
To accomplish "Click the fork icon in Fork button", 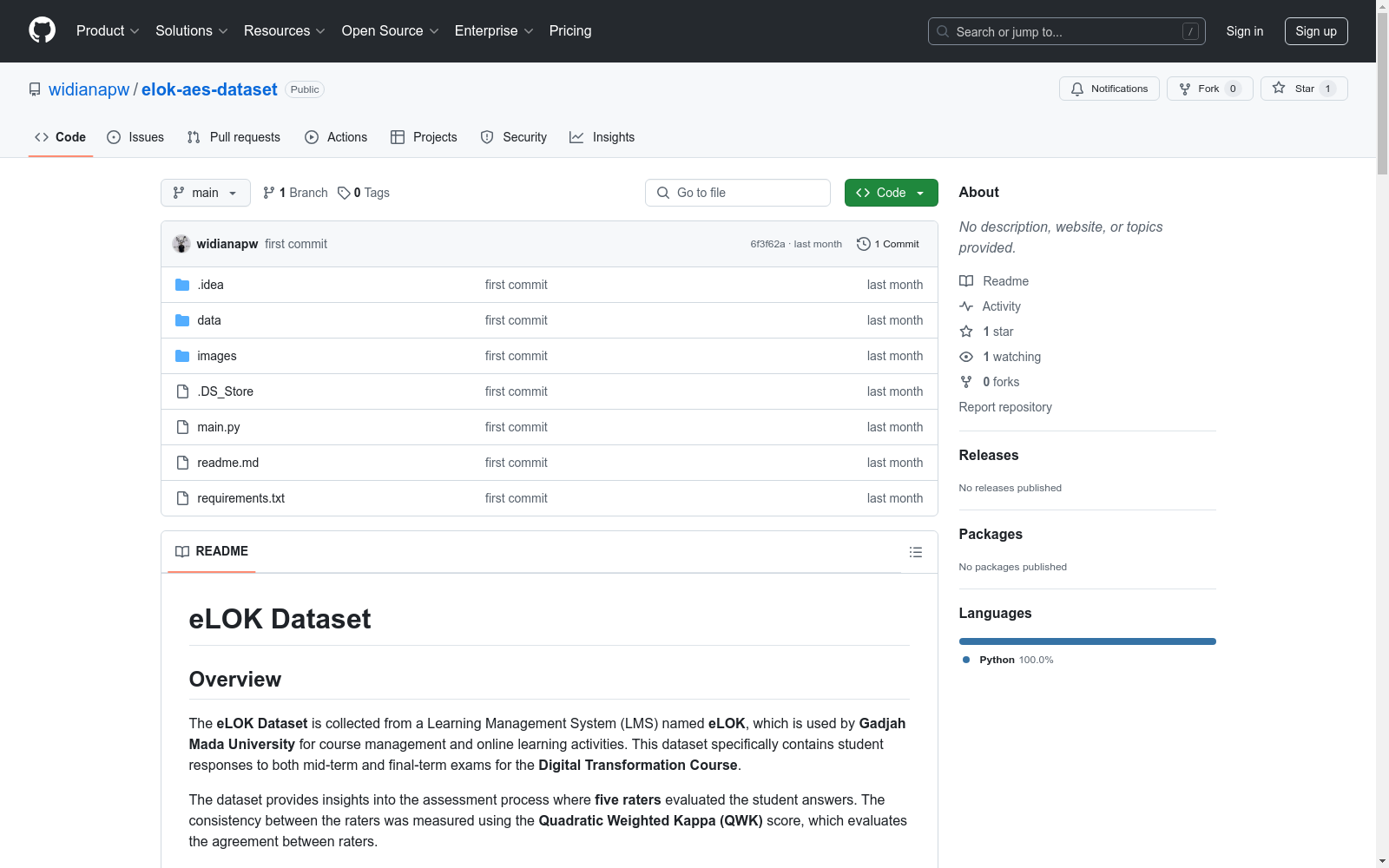I will (x=1185, y=89).
